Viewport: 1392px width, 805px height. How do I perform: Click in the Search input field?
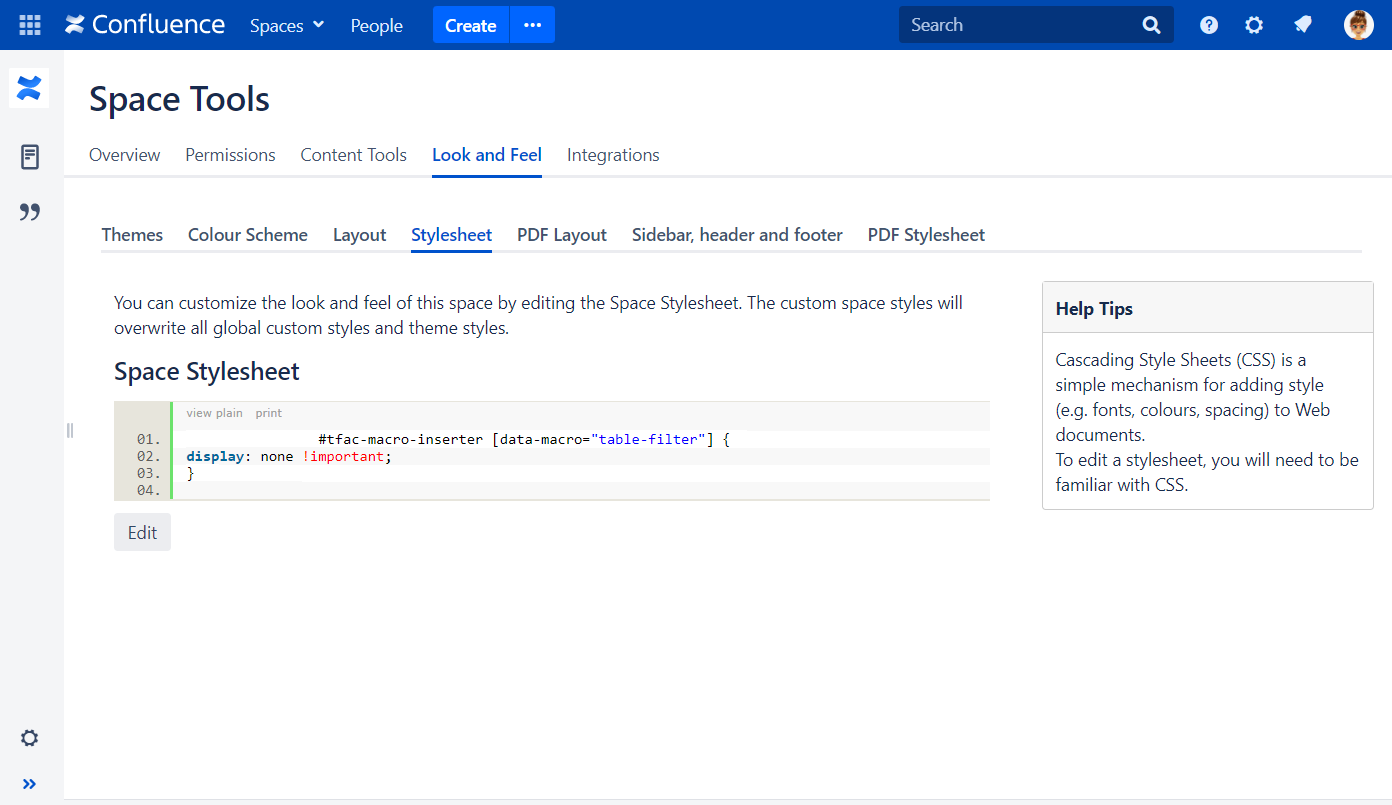pos(1020,25)
